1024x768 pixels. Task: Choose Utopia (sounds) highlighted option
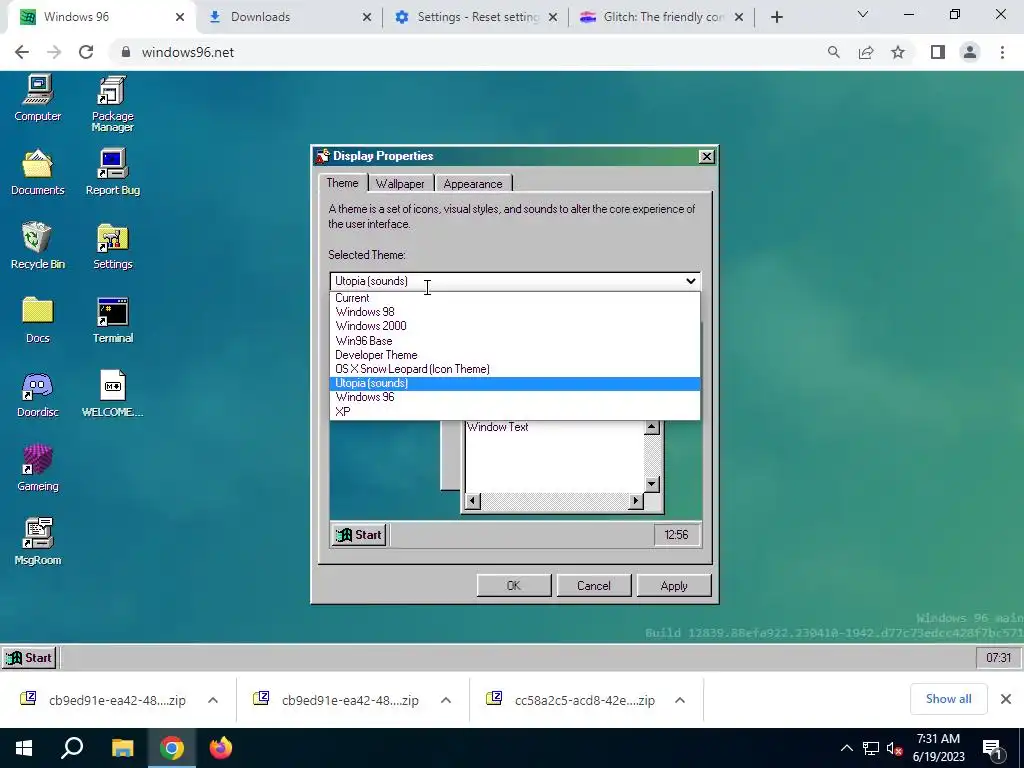(515, 383)
